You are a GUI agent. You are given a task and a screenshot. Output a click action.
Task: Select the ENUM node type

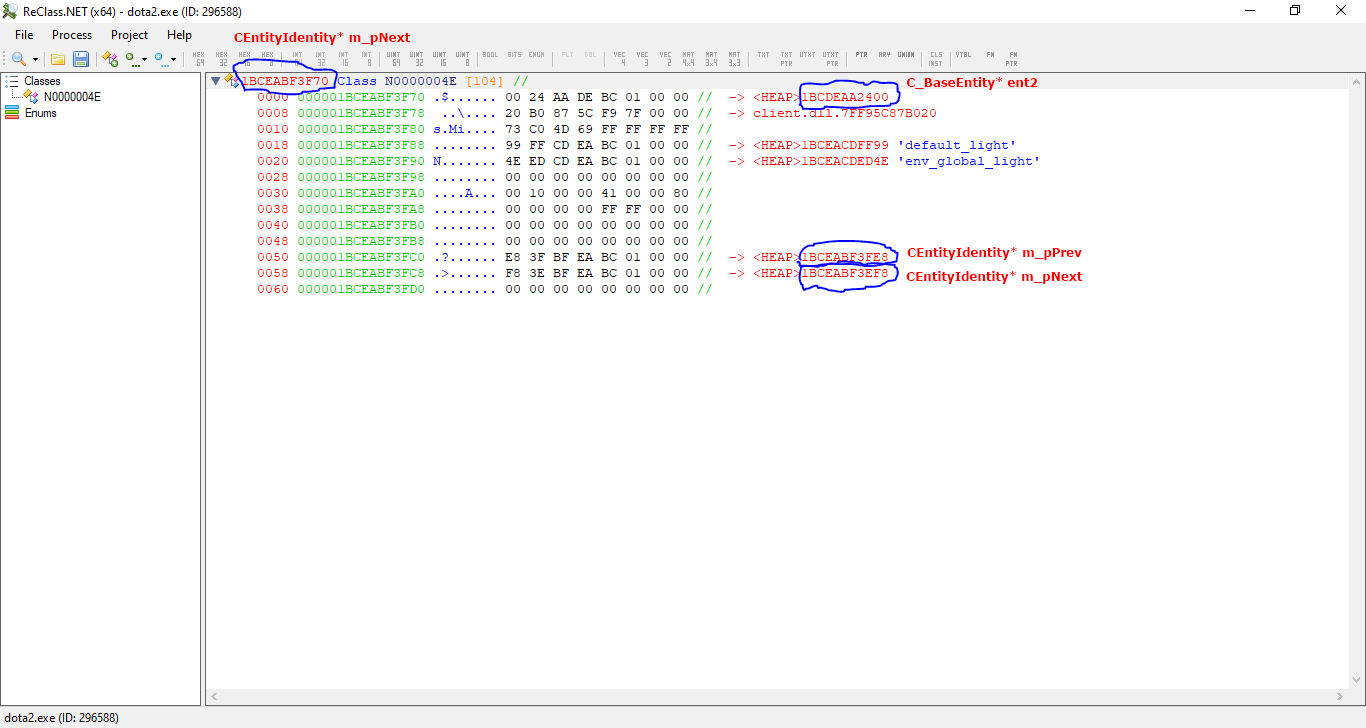click(x=537, y=55)
